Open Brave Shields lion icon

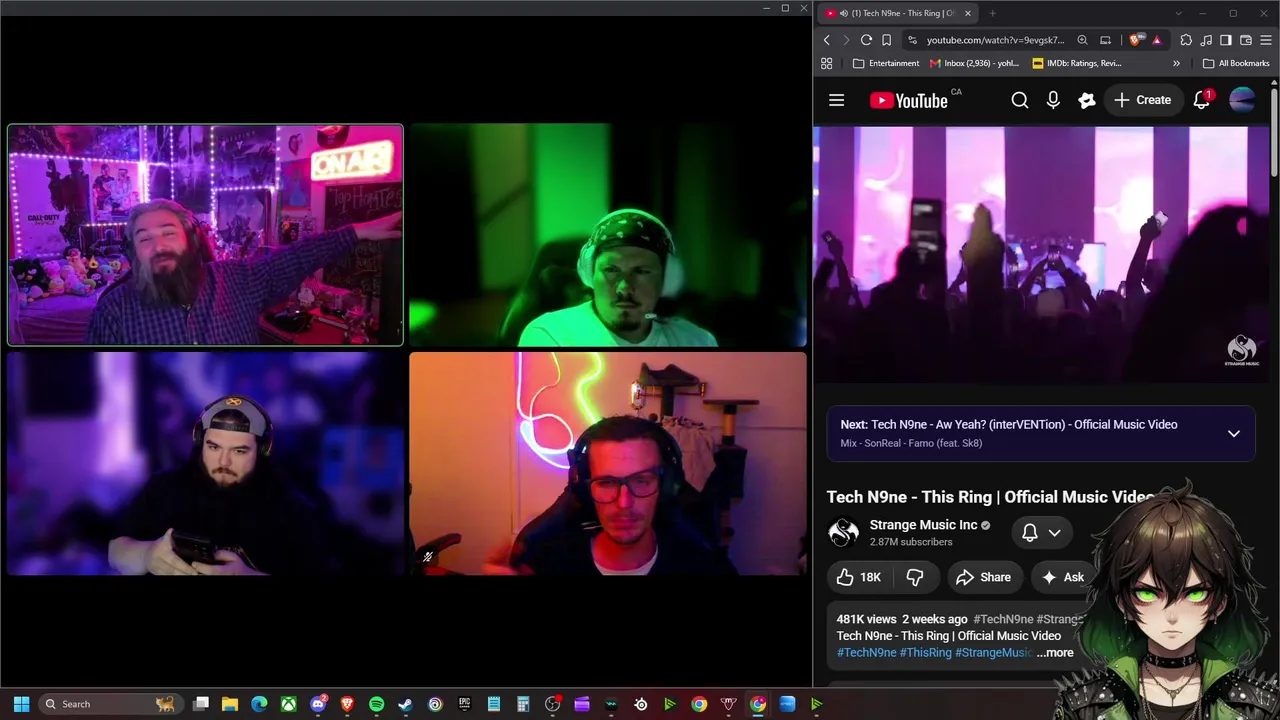[1136, 40]
